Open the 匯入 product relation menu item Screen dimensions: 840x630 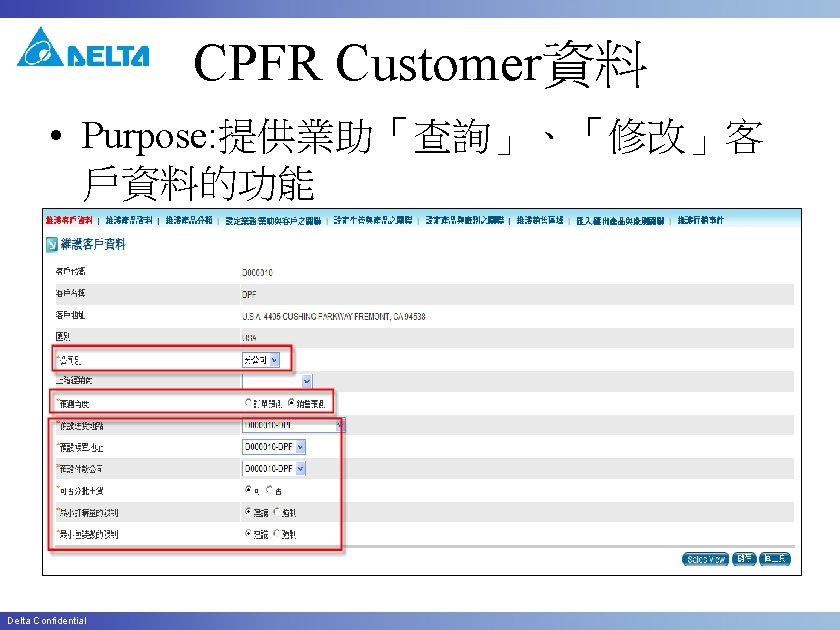(620, 220)
